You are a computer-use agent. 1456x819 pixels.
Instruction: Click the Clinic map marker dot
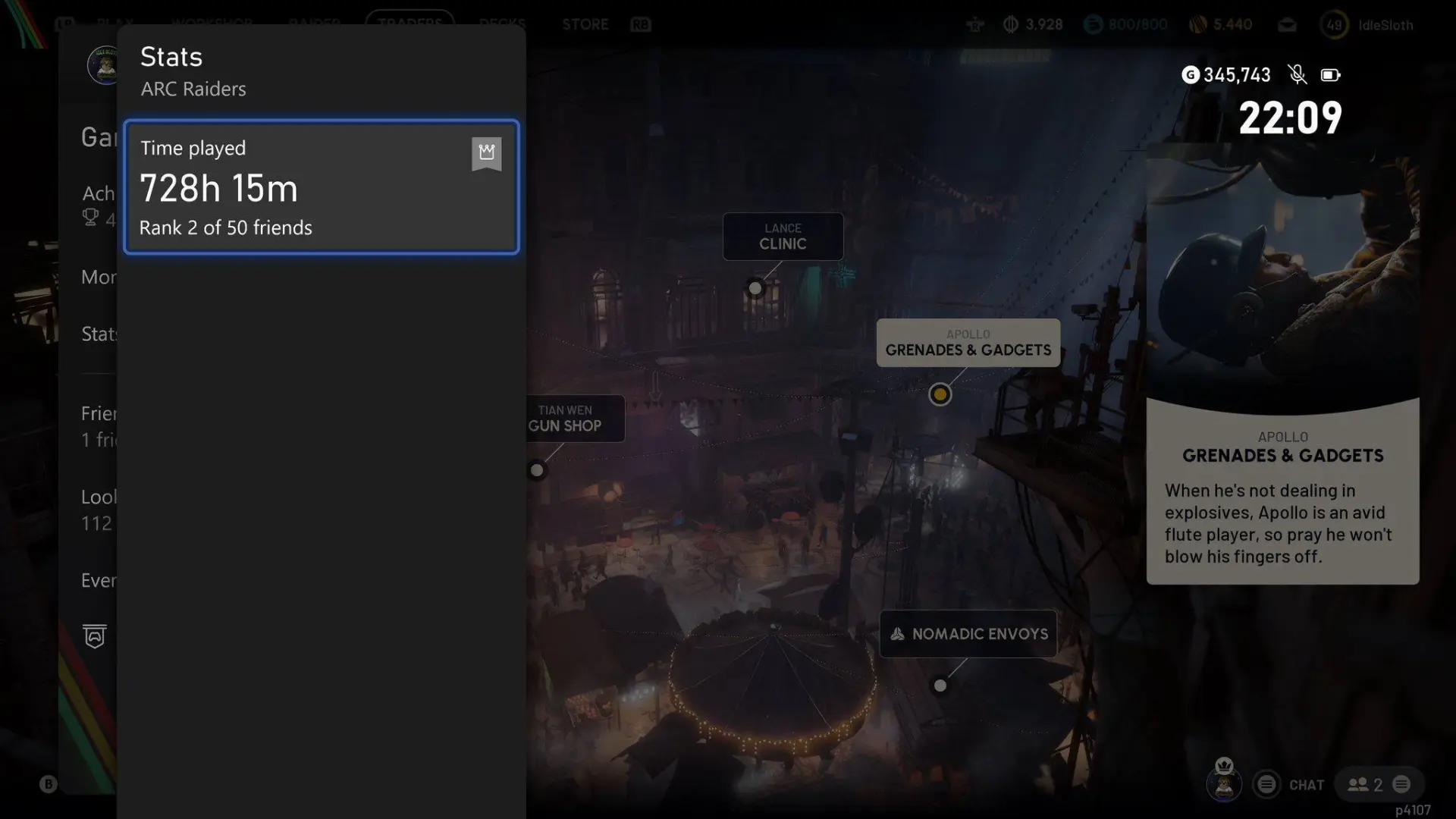pyautogui.click(x=755, y=288)
